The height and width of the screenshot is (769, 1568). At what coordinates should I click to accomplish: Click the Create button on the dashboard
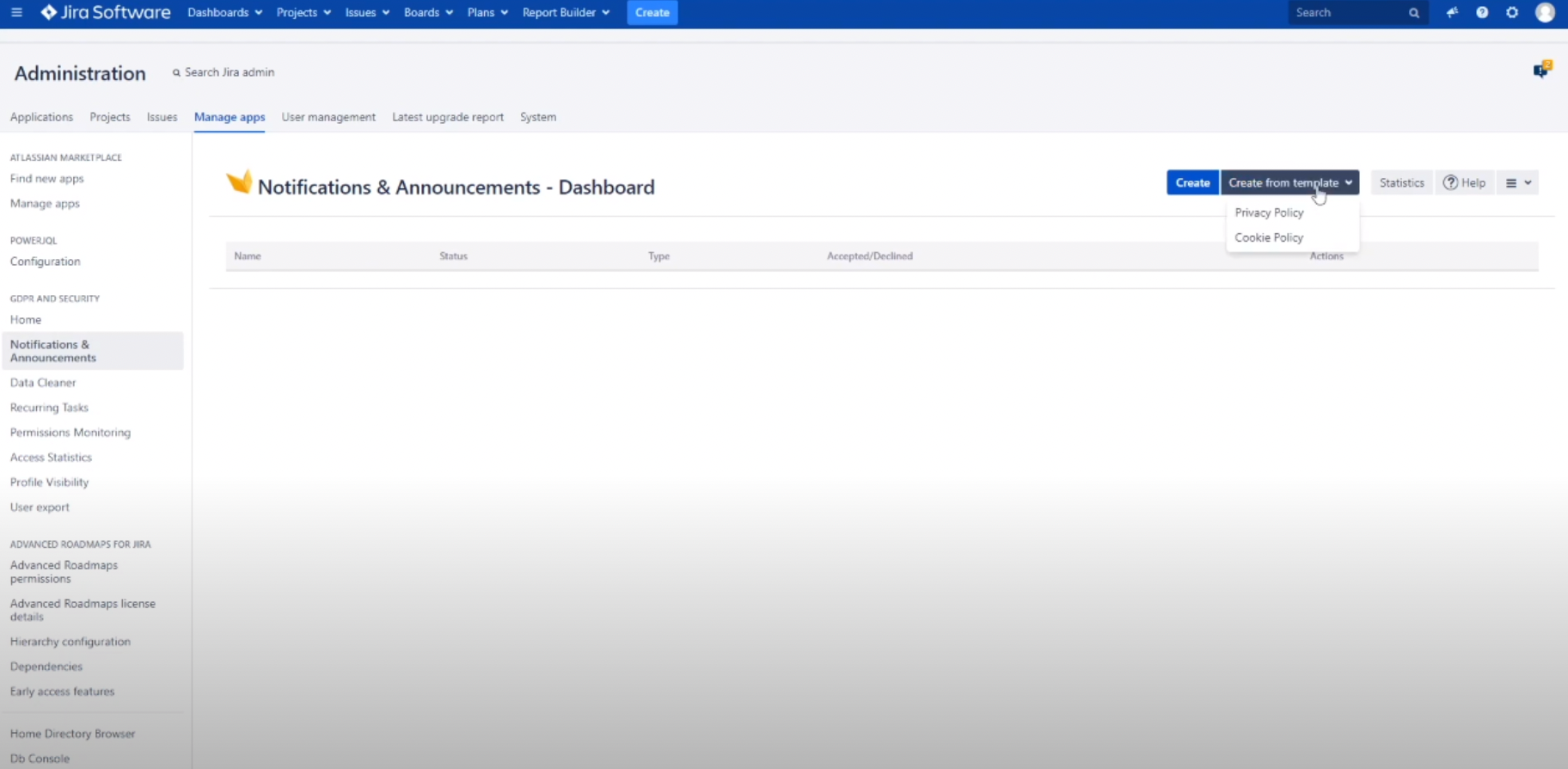(x=1192, y=182)
